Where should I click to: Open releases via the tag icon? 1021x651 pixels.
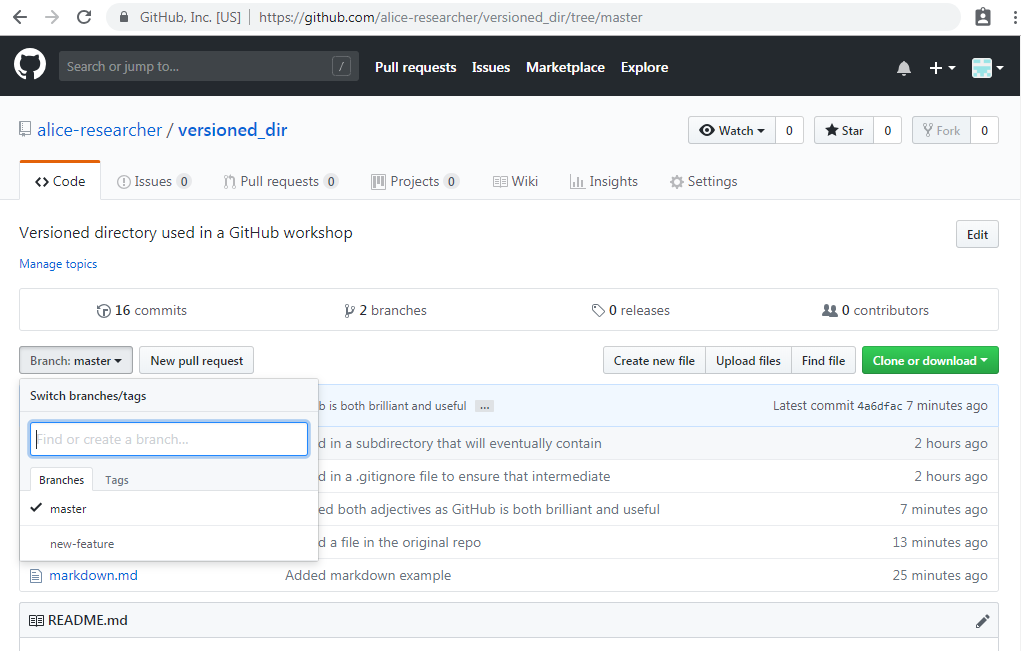tap(599, 310)
